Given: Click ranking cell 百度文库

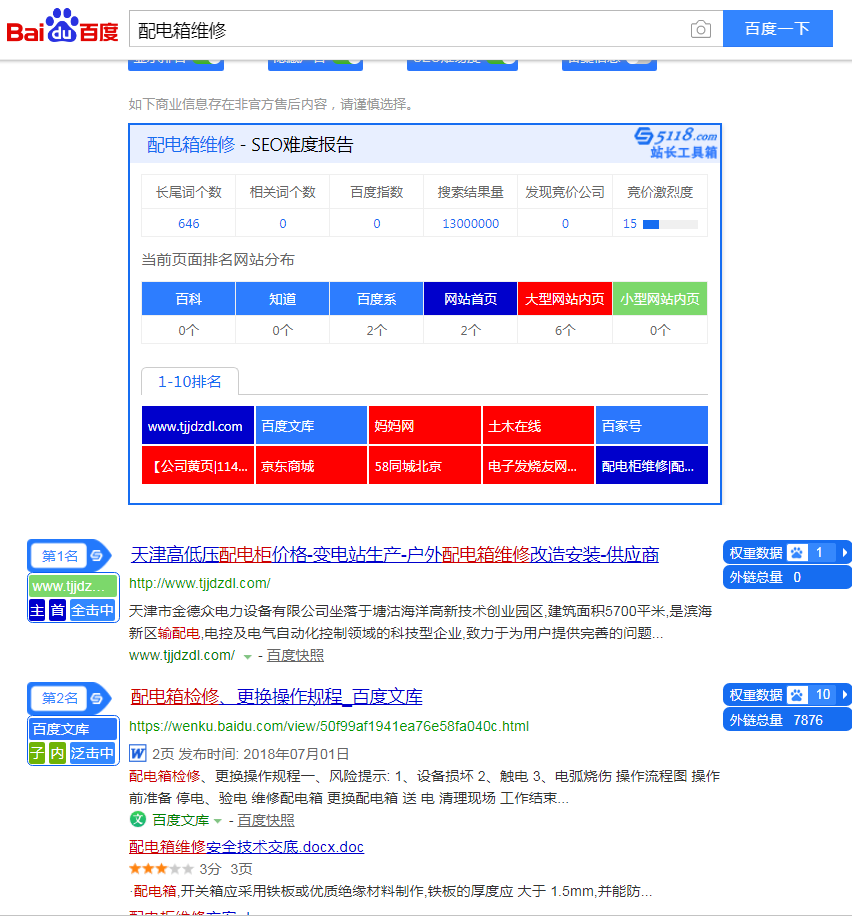Looking at the screenshot, I should pyautogui.click(x=311, y=425).
